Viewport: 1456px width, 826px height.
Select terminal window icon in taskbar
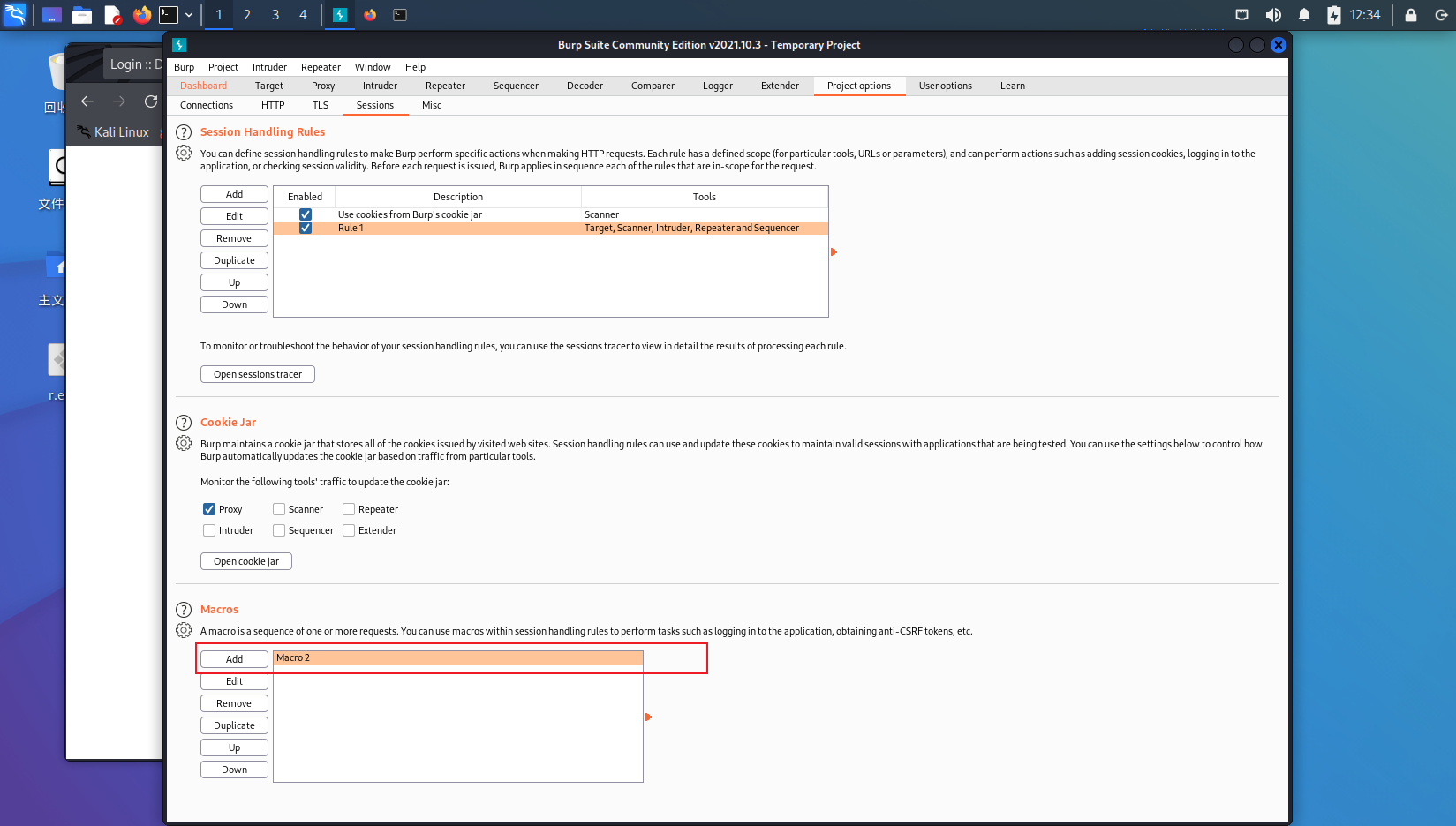click(x=400, y=14)
